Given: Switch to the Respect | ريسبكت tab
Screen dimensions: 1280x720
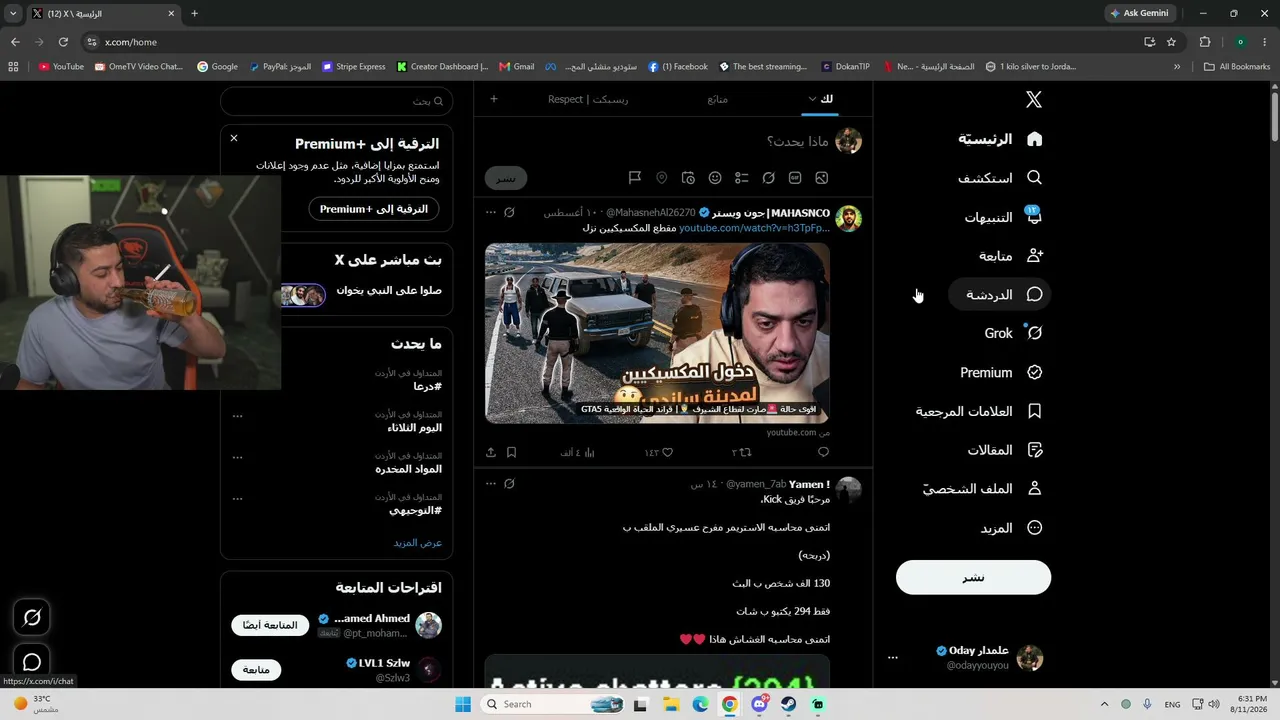Looking at the screenshot, I should click(588, 99).
